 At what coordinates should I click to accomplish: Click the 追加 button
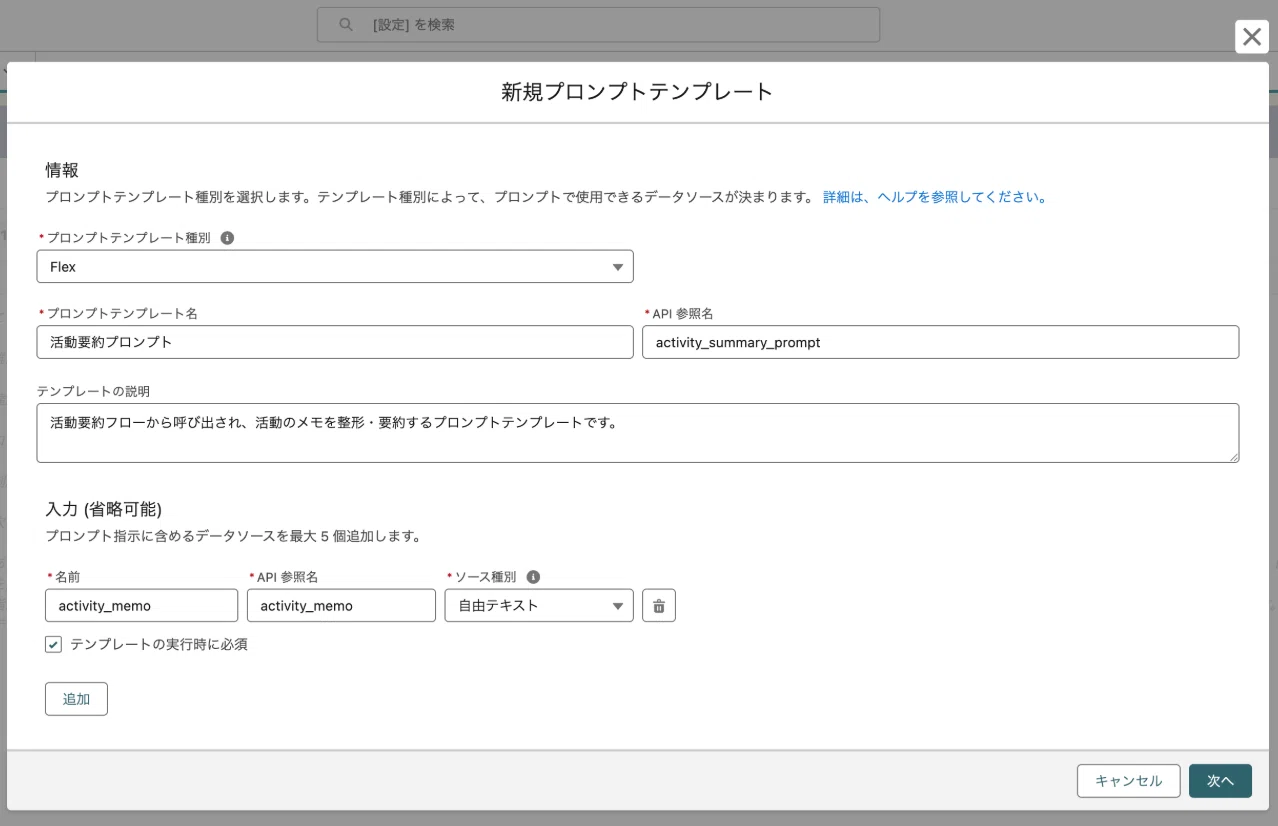(76, 699)
